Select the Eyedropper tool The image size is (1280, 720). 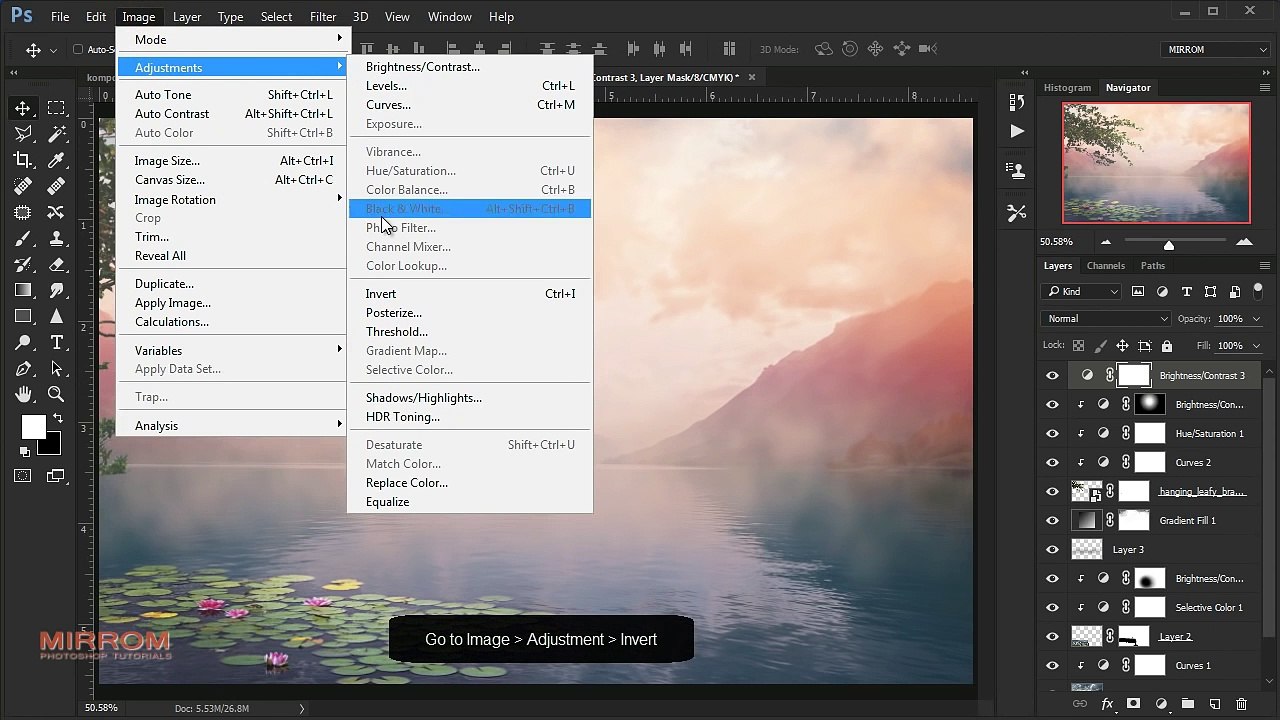(57, 160)
